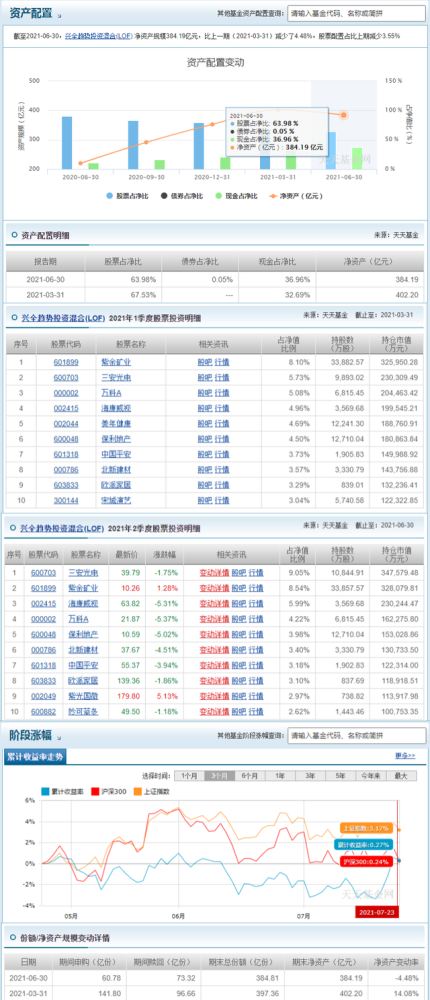Open fund name link in 2021年2季度 table header
Screen dimensions: 430x1000
[63, 529]
